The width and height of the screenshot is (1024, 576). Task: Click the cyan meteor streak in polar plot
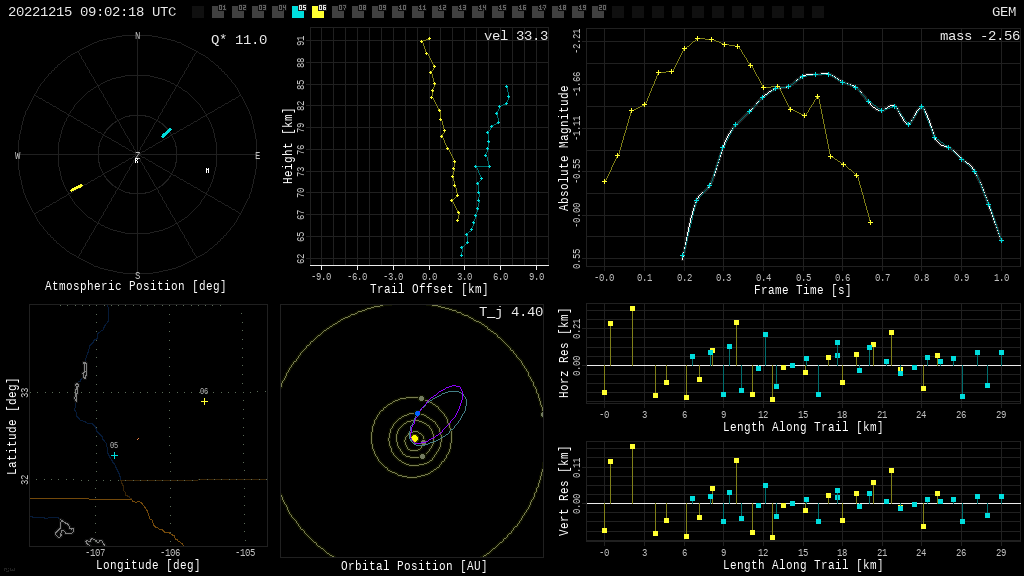click(x=166, y=133)
